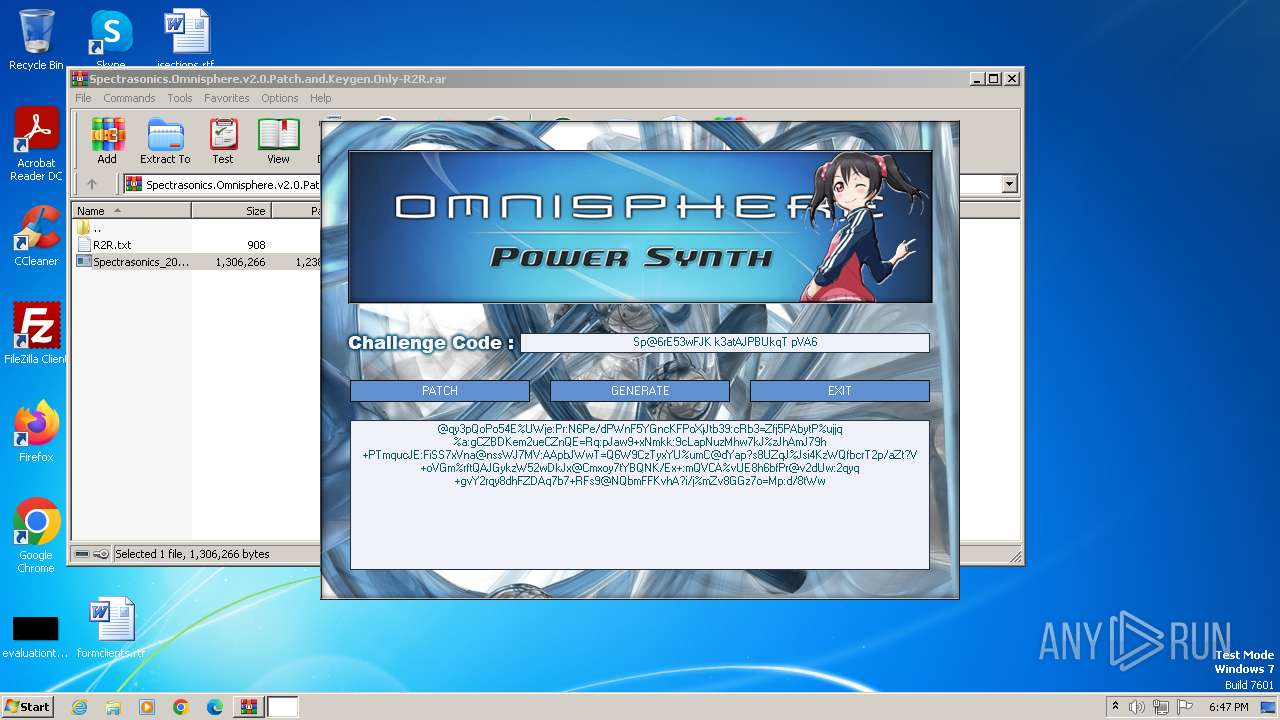Maximize the WinRAR window
This screenshot has height=720, width=1280.
tap(993, 78)
